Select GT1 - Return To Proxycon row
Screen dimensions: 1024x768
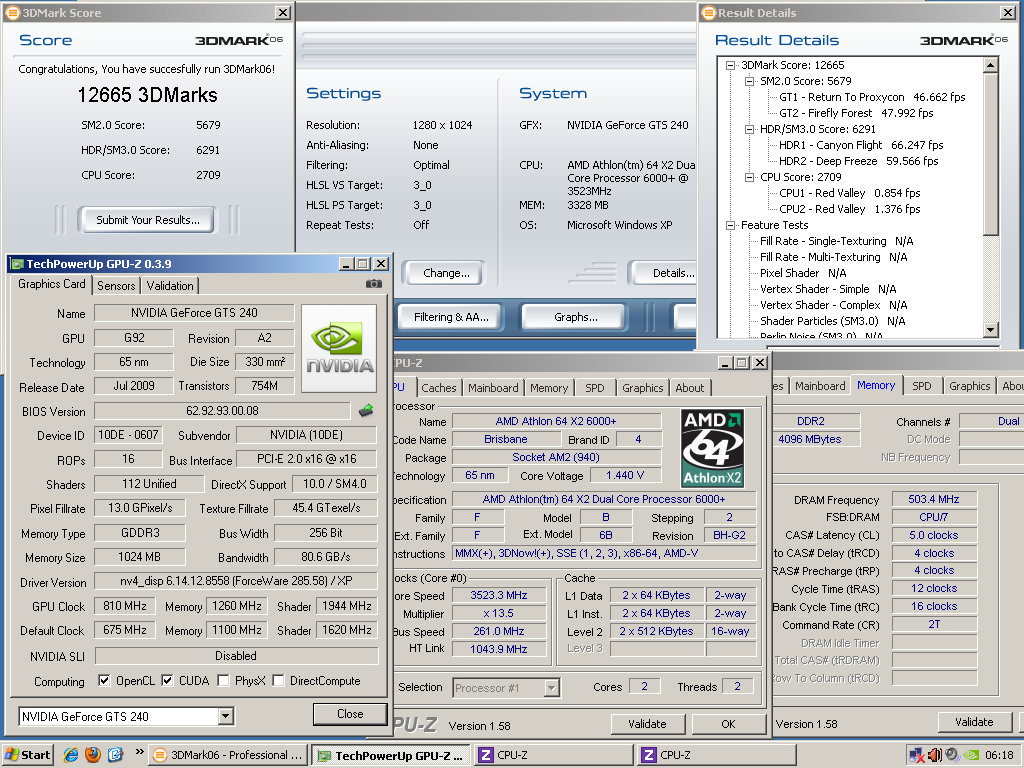pos(872,97)
